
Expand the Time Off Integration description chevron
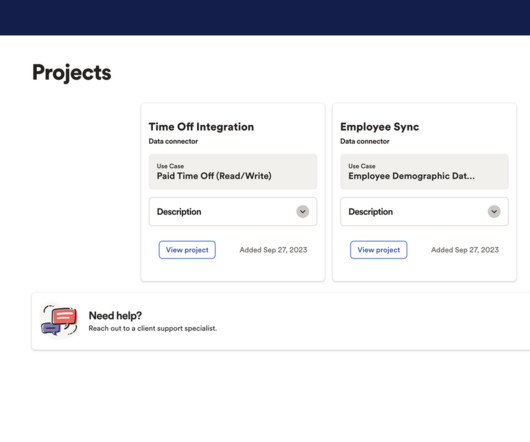tap(303, 212)
